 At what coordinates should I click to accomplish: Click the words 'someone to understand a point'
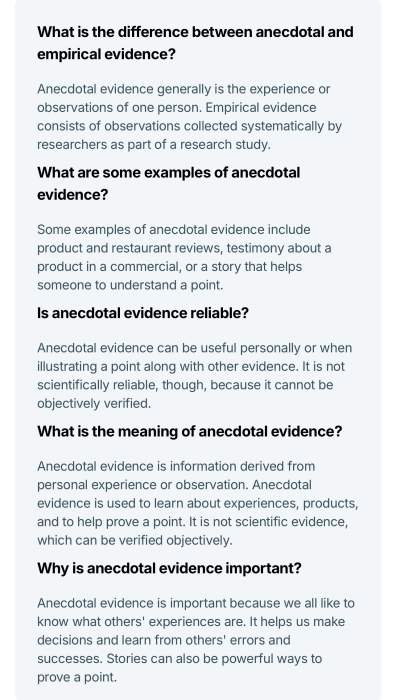128,285
